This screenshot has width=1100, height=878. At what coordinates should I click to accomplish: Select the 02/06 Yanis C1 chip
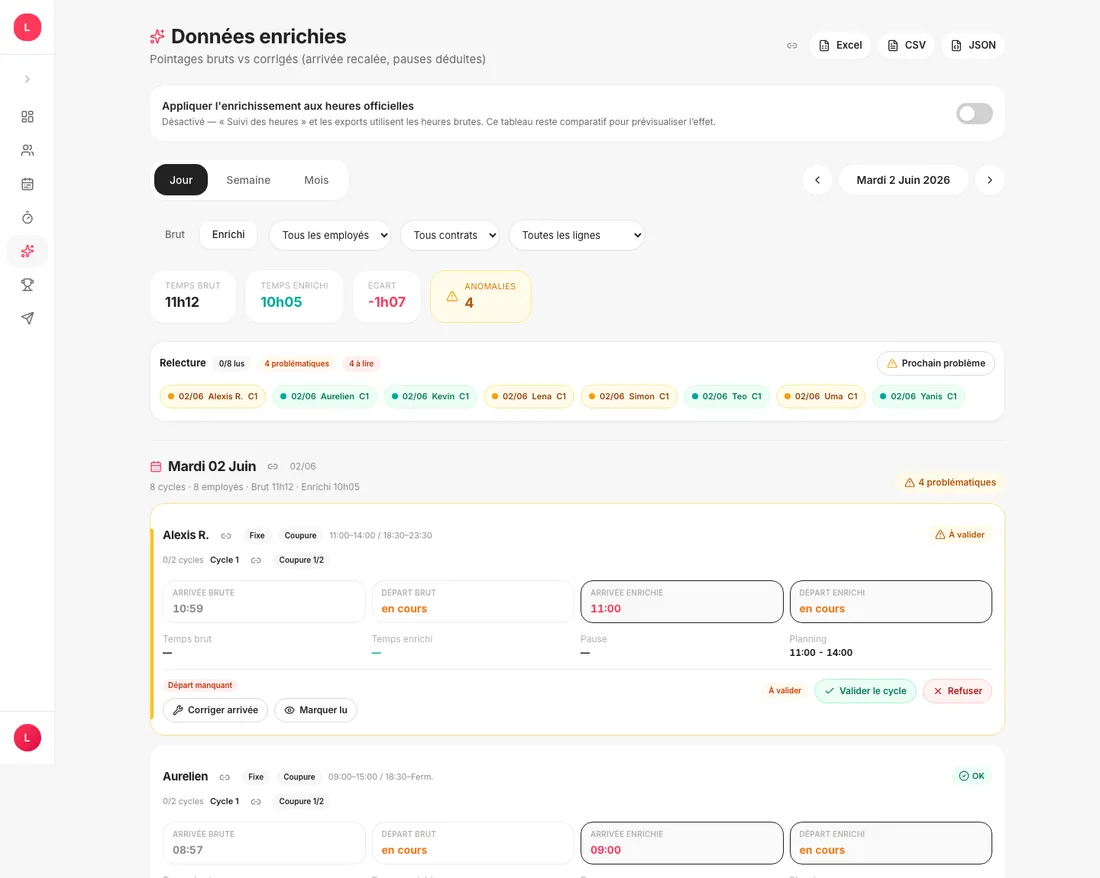click(x=918, y=396)
